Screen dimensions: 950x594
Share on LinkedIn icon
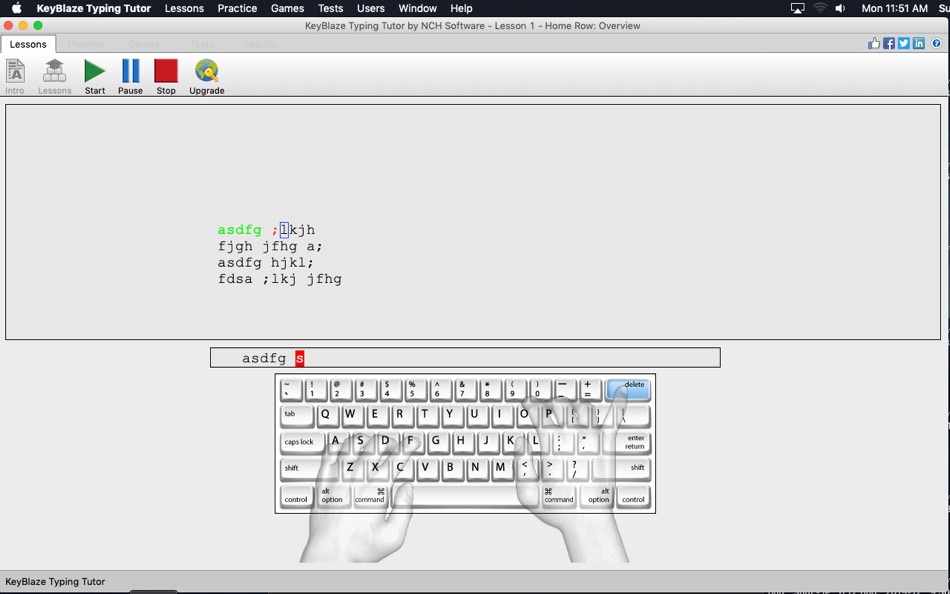919,43
